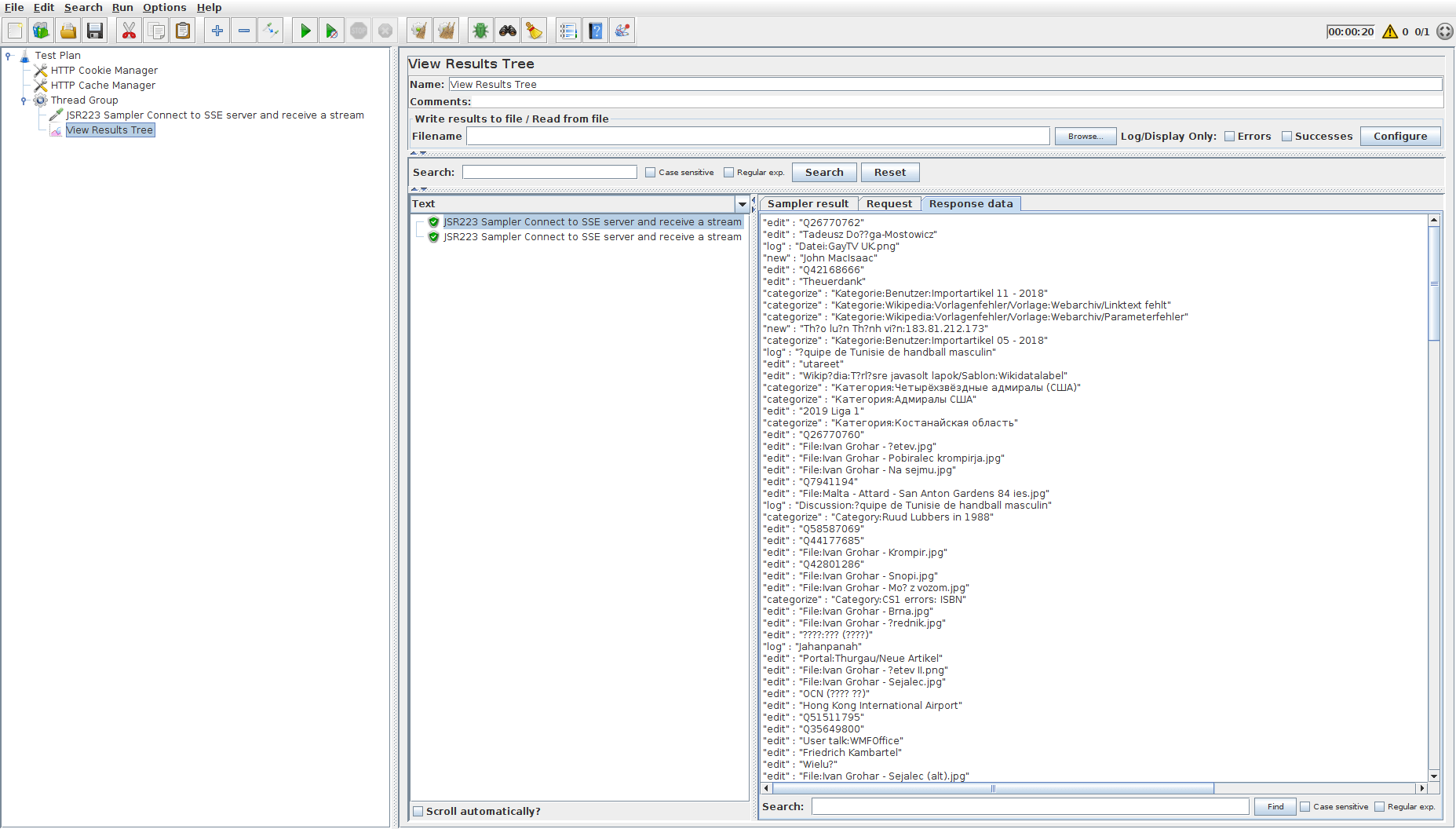Open the Function Helper dialog icon
1456x829 pixels.
(x=568, y=31)
